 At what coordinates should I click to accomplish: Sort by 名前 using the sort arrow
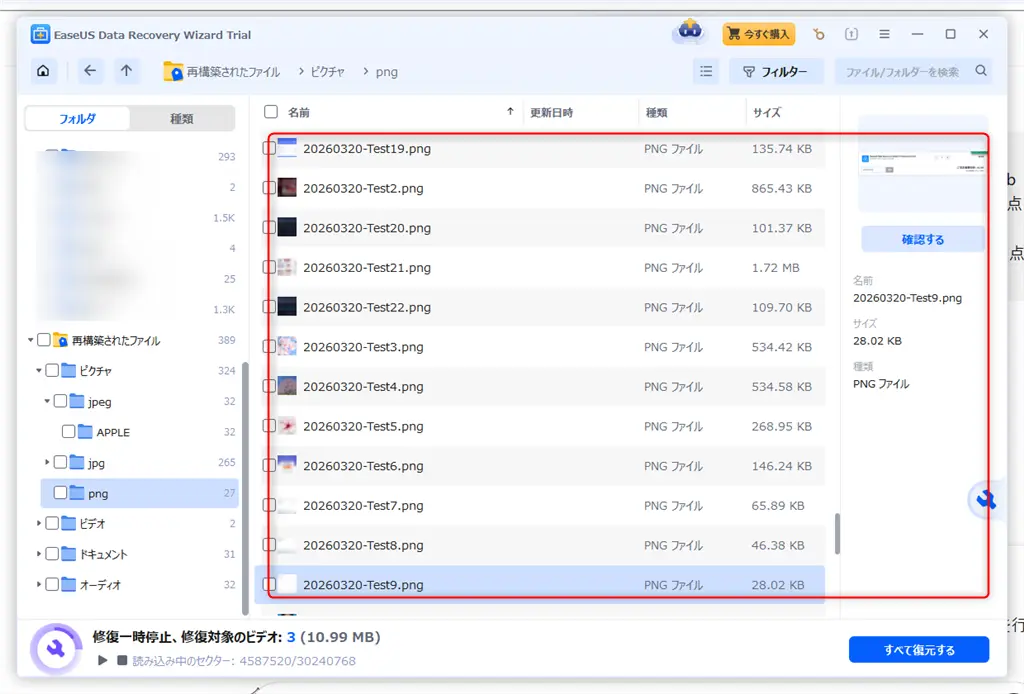point(510,112)
